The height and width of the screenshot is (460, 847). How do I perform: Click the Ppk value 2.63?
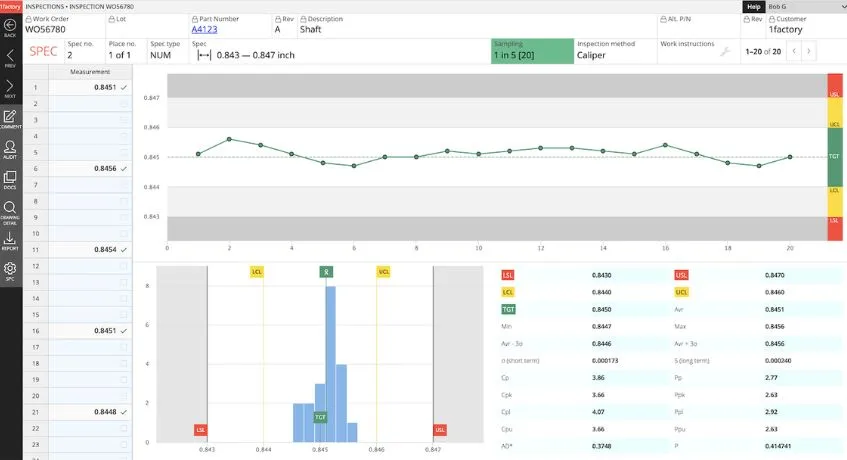(771, 395)
